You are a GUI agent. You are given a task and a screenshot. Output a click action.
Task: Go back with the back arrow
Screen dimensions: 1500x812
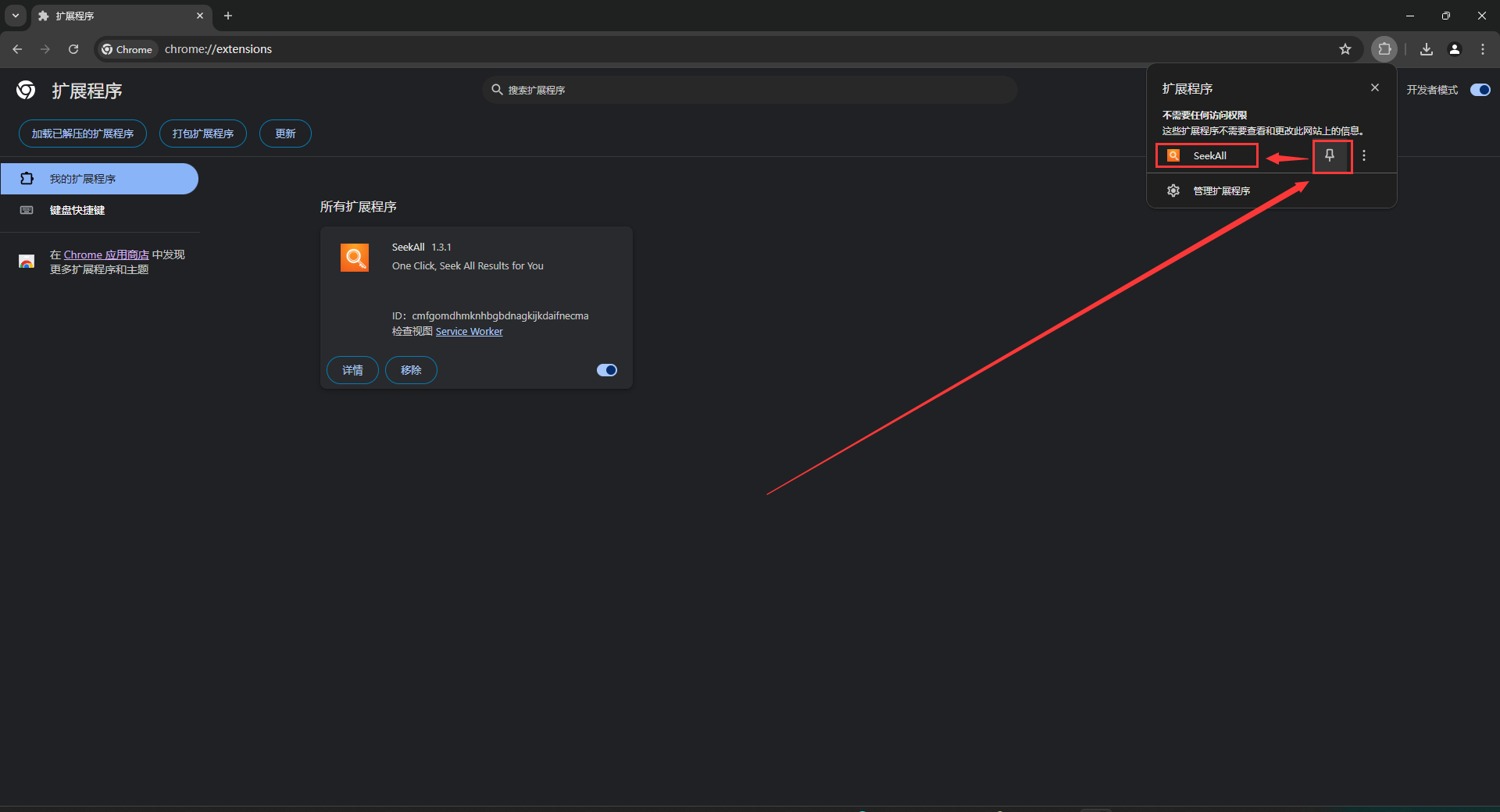coord(17,49)
